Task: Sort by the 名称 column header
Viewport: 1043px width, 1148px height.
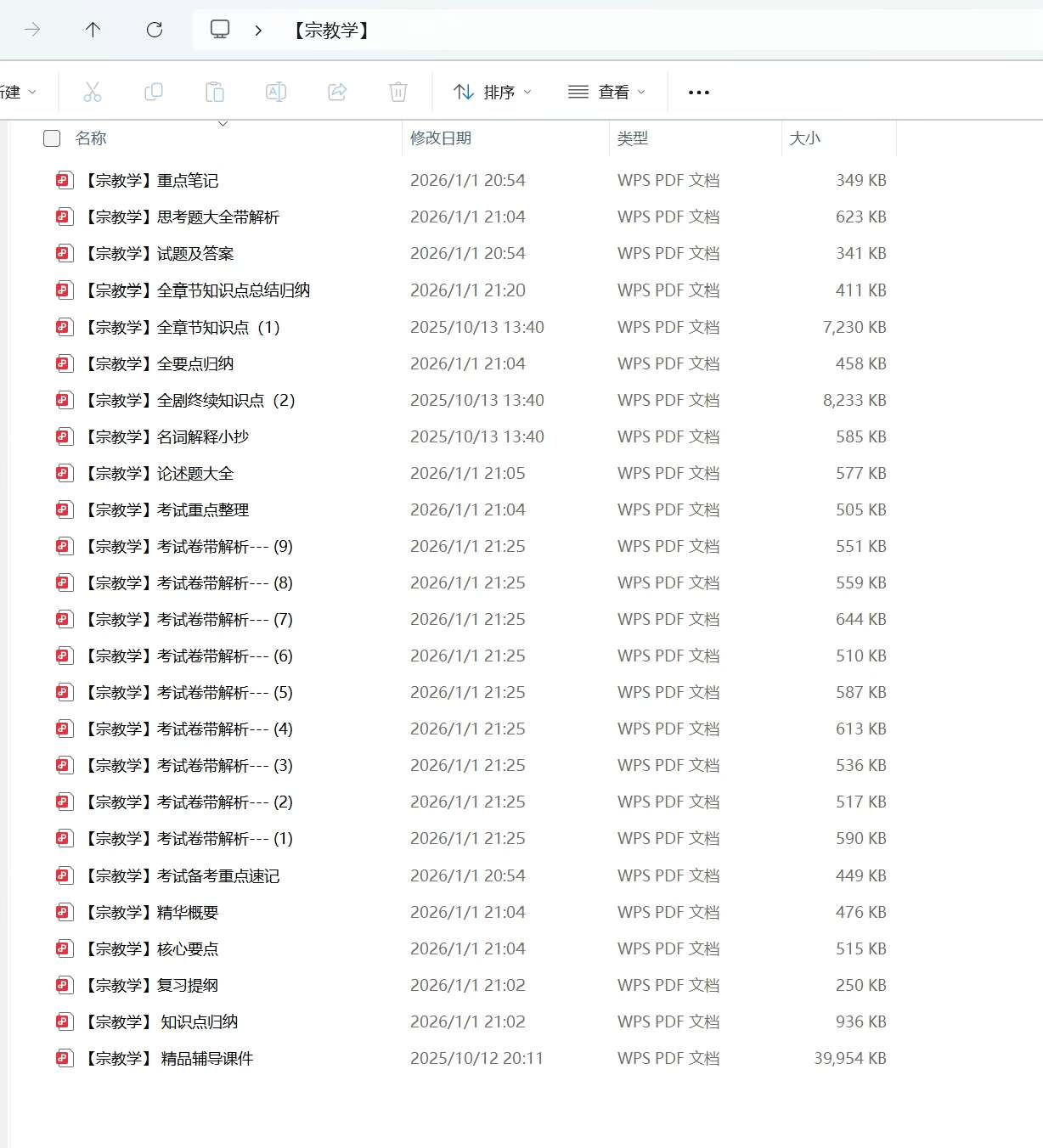Action: tap(91, 138)
